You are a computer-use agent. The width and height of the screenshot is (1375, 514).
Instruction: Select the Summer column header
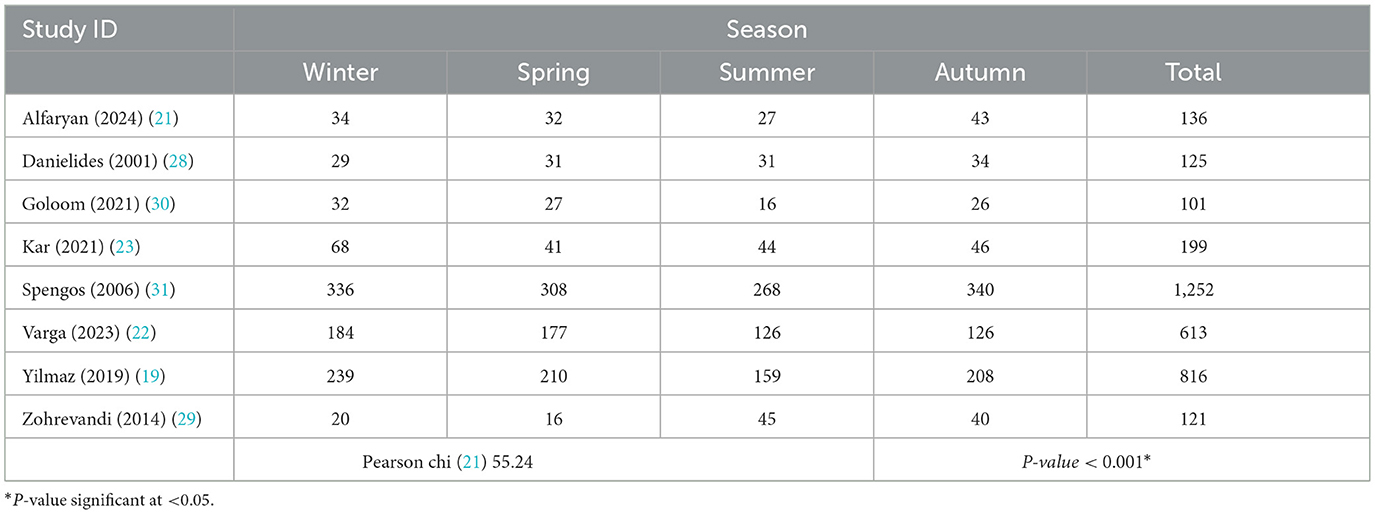point(766,73)
